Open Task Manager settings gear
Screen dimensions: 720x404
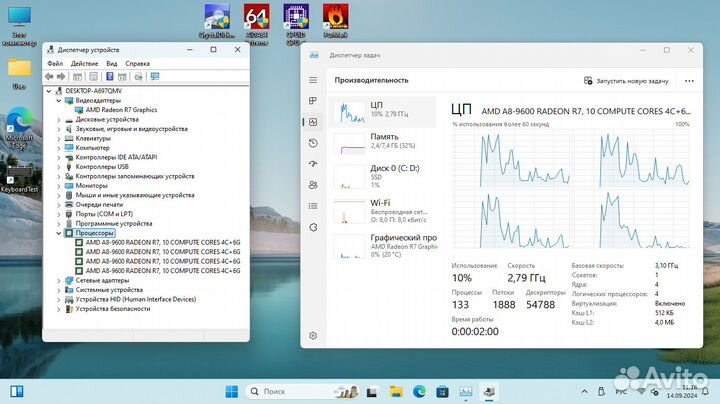313,336
